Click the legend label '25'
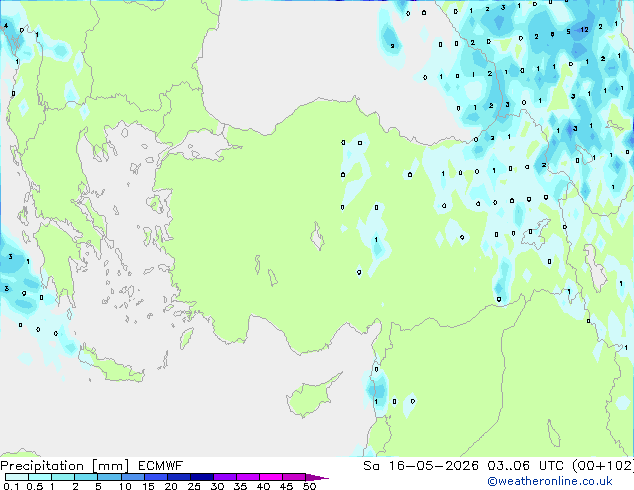Image resolution: width=634 pixels, height=490 pixels. (194, 486)
